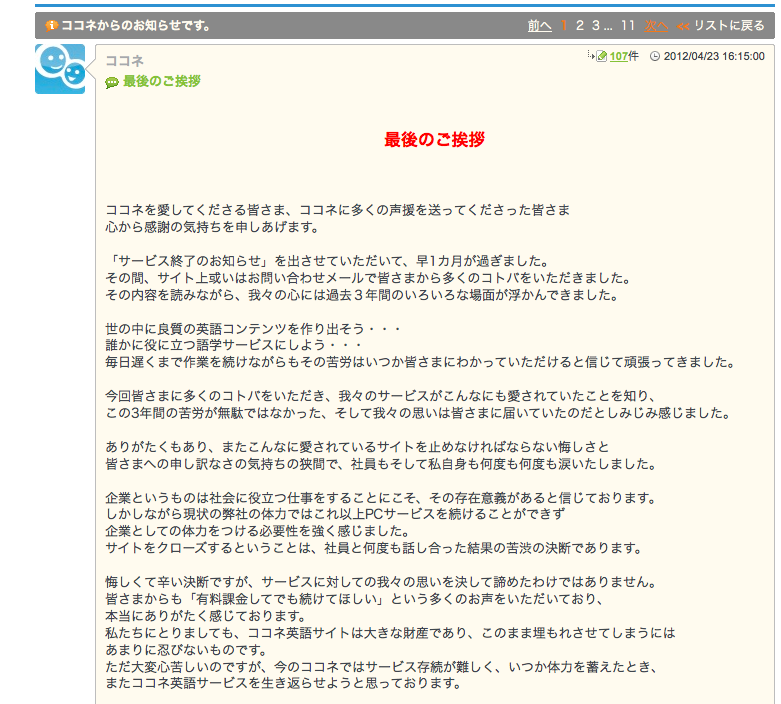
Task: Go to next page with 次へ
Action: pos(656,25)
